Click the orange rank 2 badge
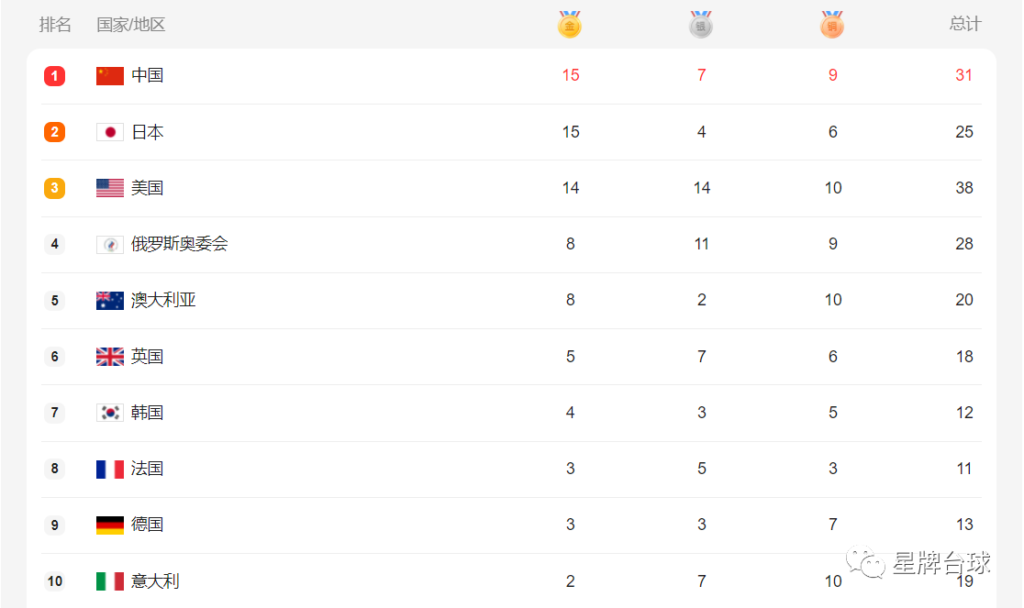This screenshot has width=1024, height=608. pos(54,132)
